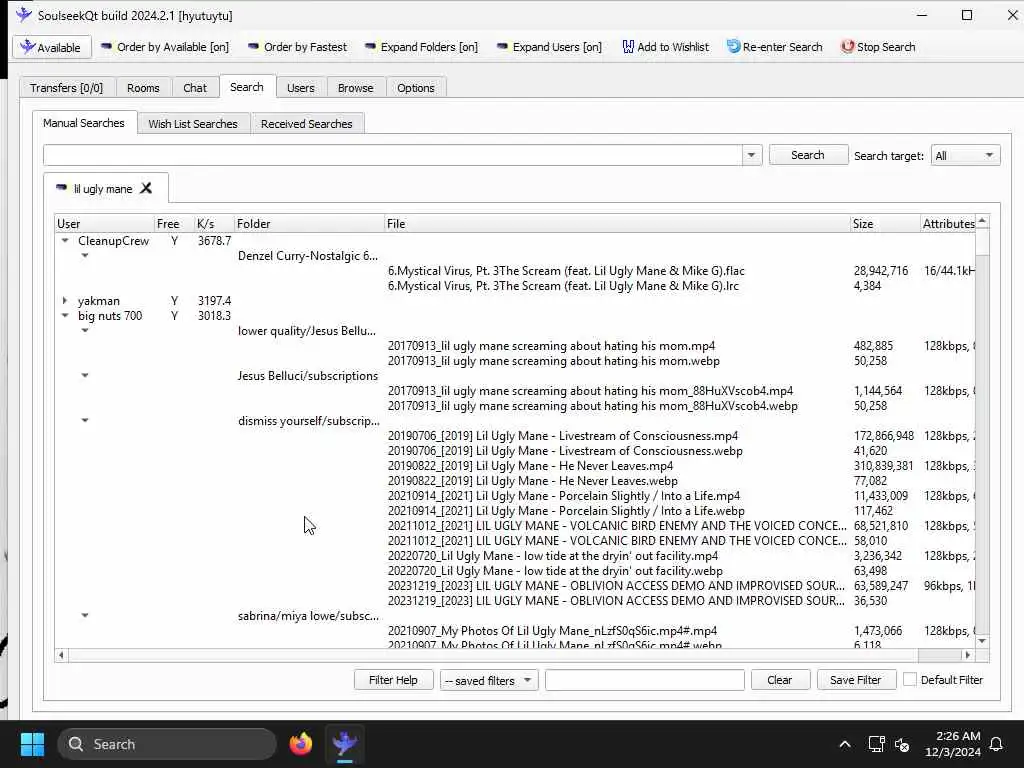Screen dimensions: 1024x768
Task: Select My Photos Of Lil Ugly Mane .mp4 file
Action: (552, 631)
